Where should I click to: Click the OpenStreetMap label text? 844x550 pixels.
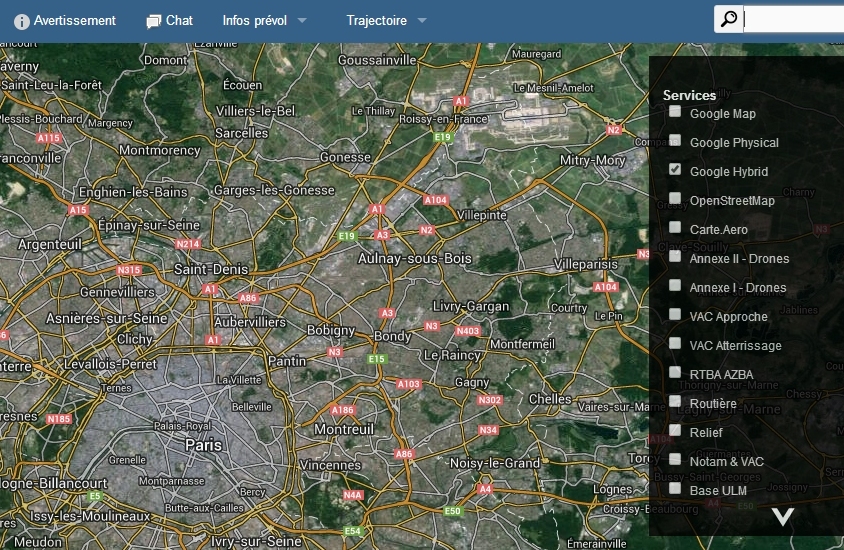coord(732,201)
